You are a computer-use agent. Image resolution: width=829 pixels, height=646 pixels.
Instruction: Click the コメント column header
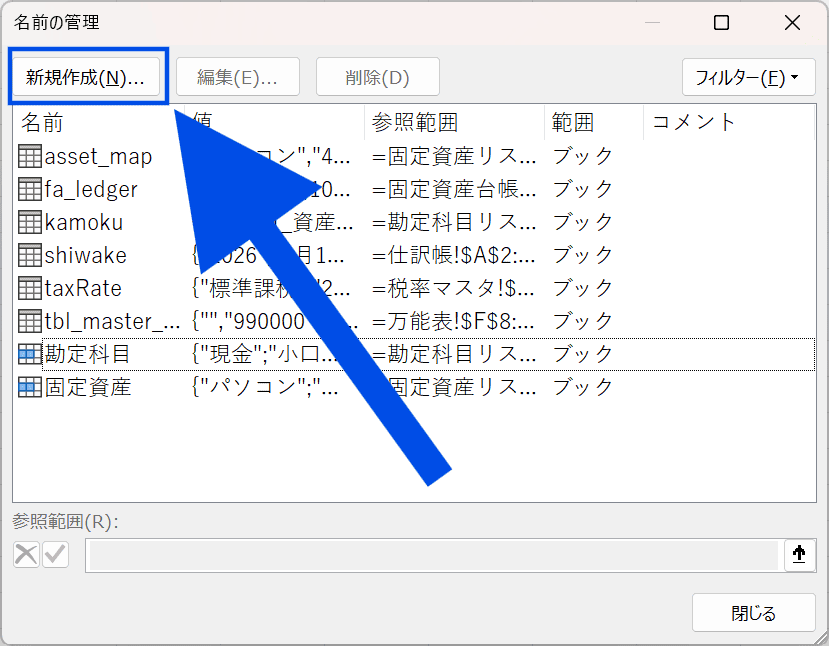point(727,122)
